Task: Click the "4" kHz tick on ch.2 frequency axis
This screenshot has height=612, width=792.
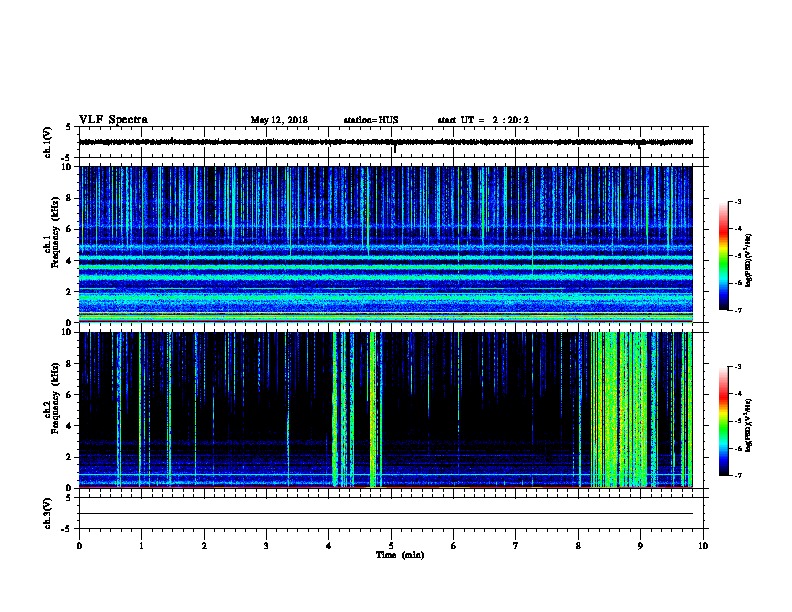Action: point(70,426)
